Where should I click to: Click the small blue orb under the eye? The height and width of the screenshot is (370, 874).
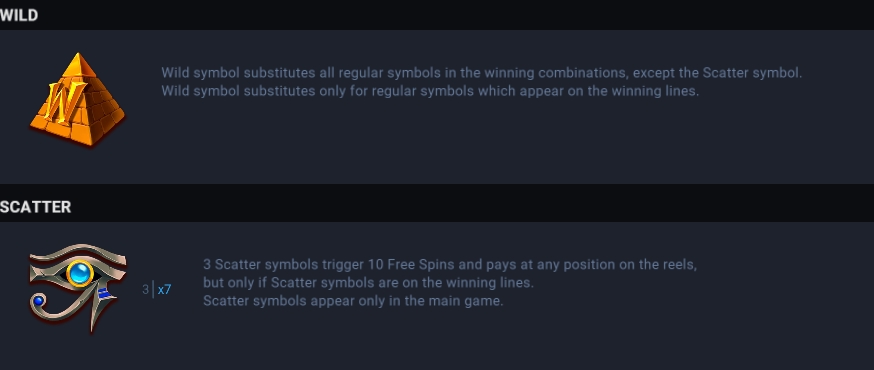coord(38,301)
